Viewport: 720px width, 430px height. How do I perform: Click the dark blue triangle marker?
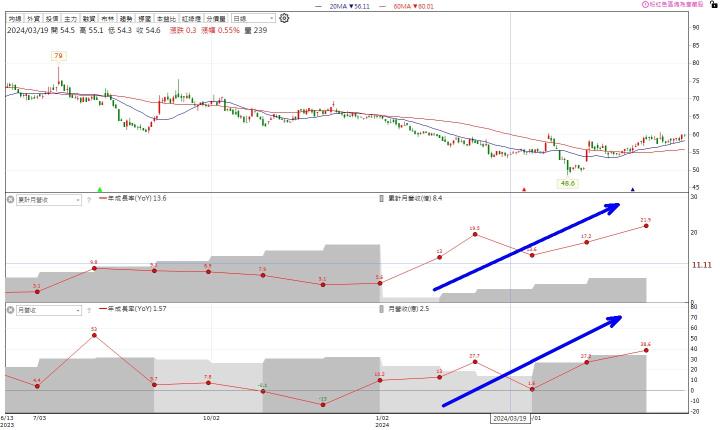(632, 189)
